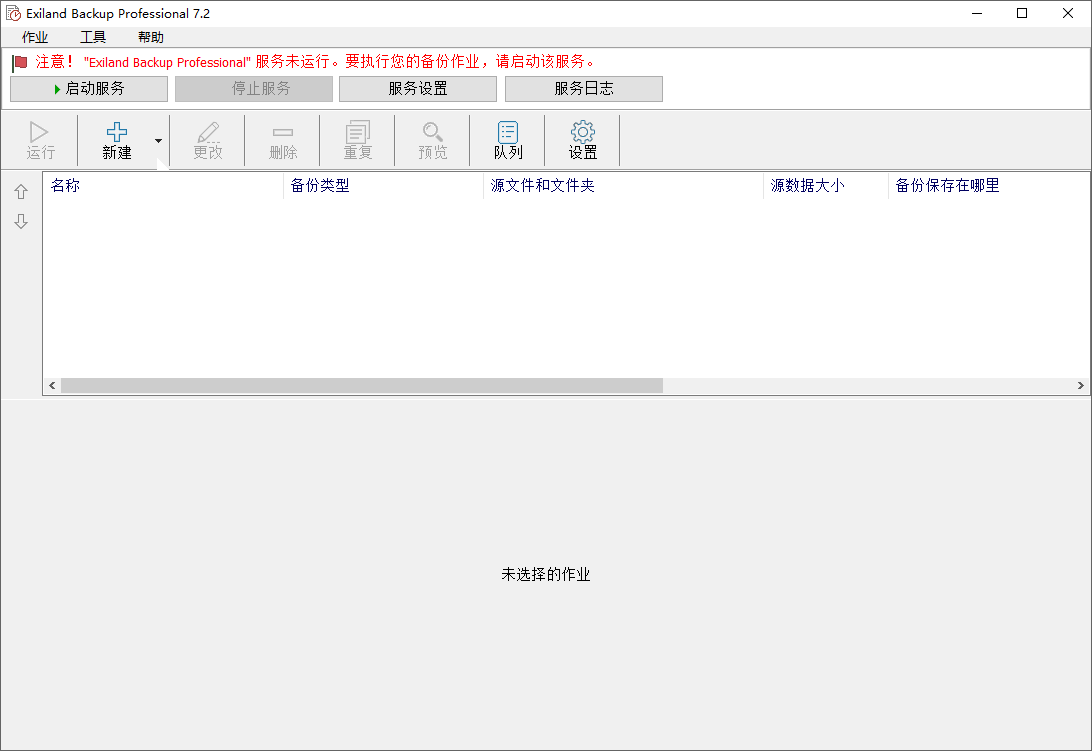The image size is (1092, 751).
Task: Open the 作业 menu
Action: click(x=35, y=37)
